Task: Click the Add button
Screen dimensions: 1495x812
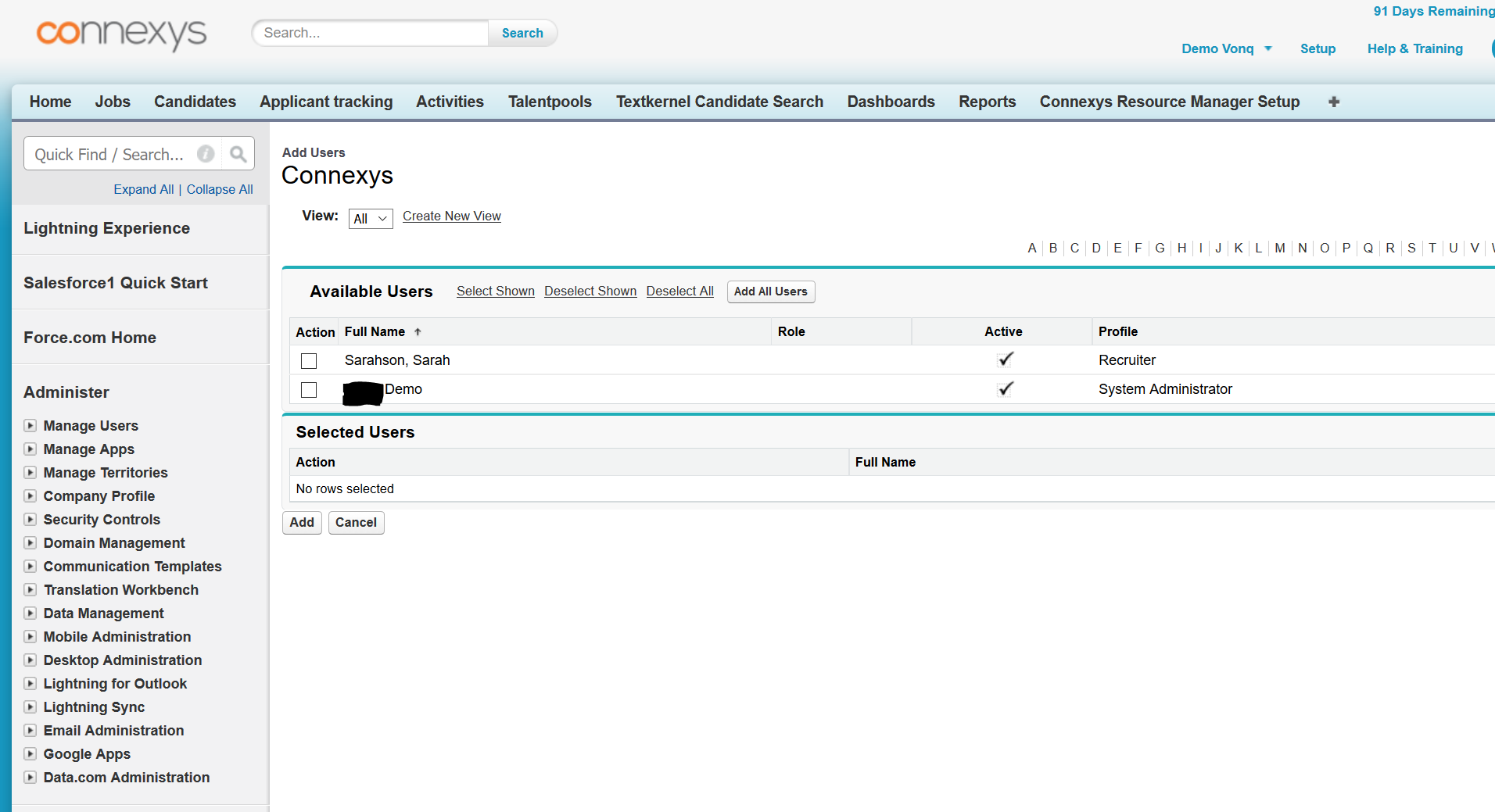Action: [x=302, y=523]
